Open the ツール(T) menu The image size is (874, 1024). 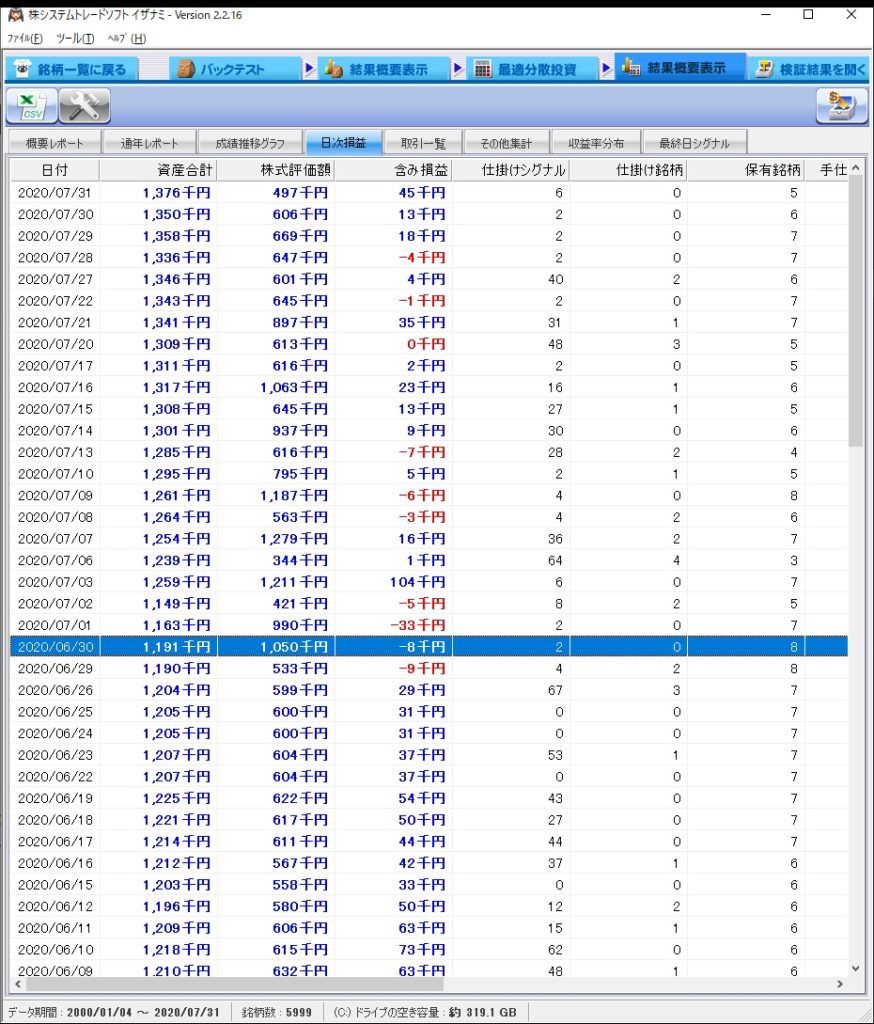coord(75,38)
